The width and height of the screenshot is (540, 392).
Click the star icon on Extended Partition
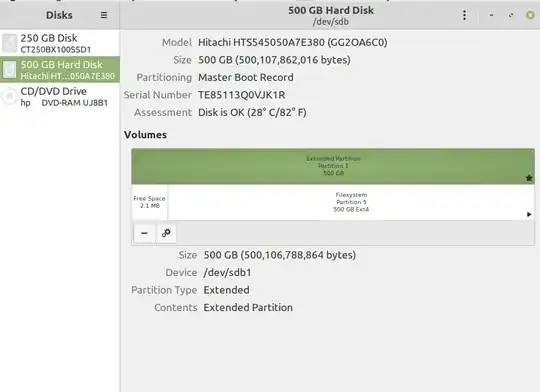(x=529, y=178)
